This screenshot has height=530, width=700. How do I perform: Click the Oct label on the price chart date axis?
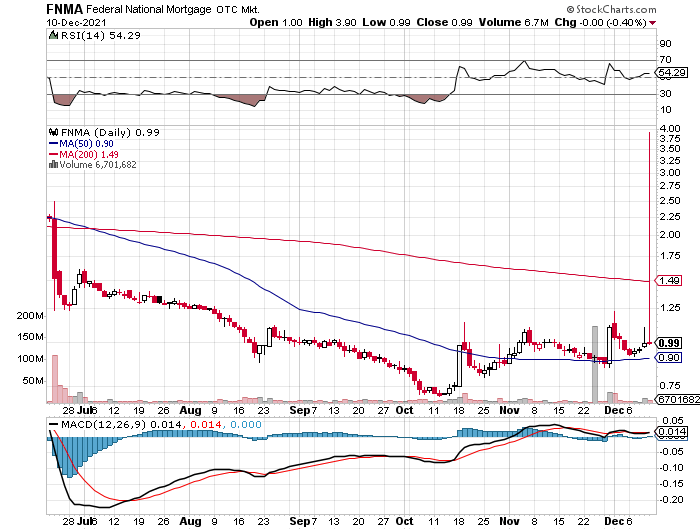tap(404, 410)
